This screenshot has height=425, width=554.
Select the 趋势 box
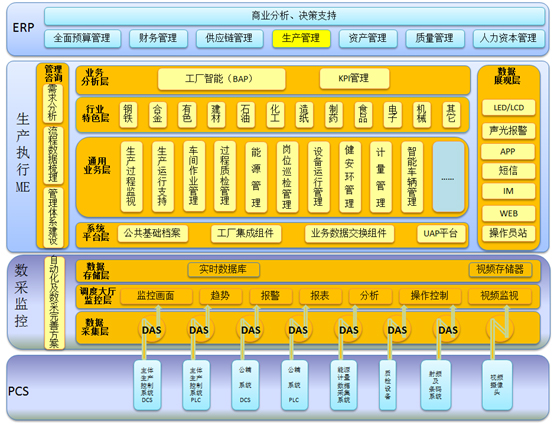pos(220,296)
